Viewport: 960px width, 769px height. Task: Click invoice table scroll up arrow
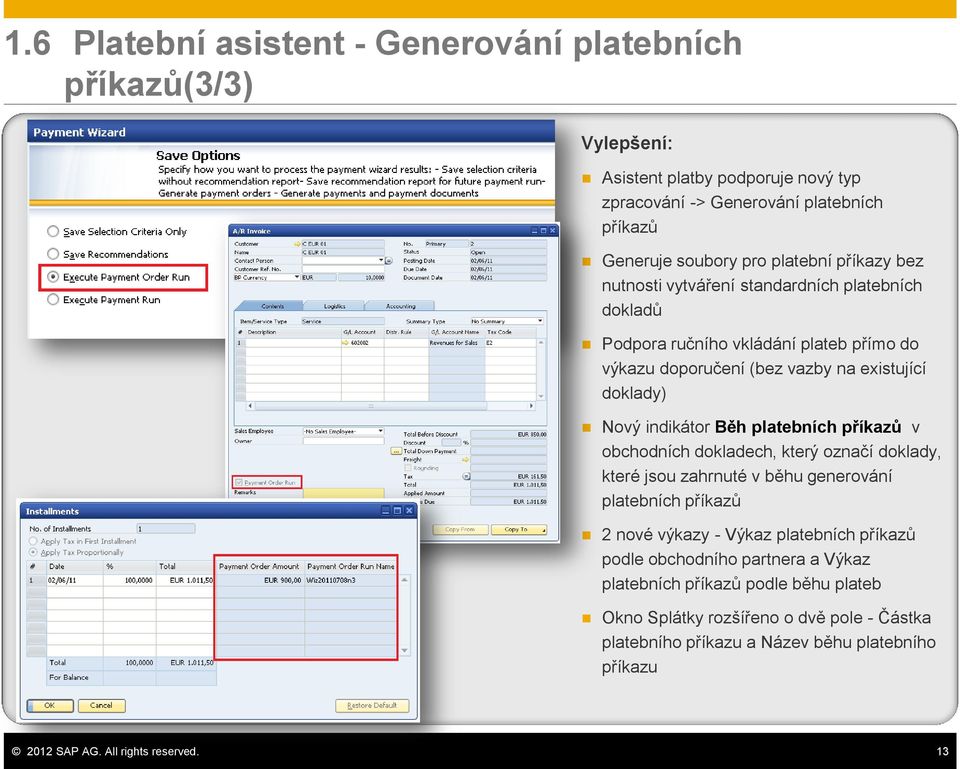point(541,343)
